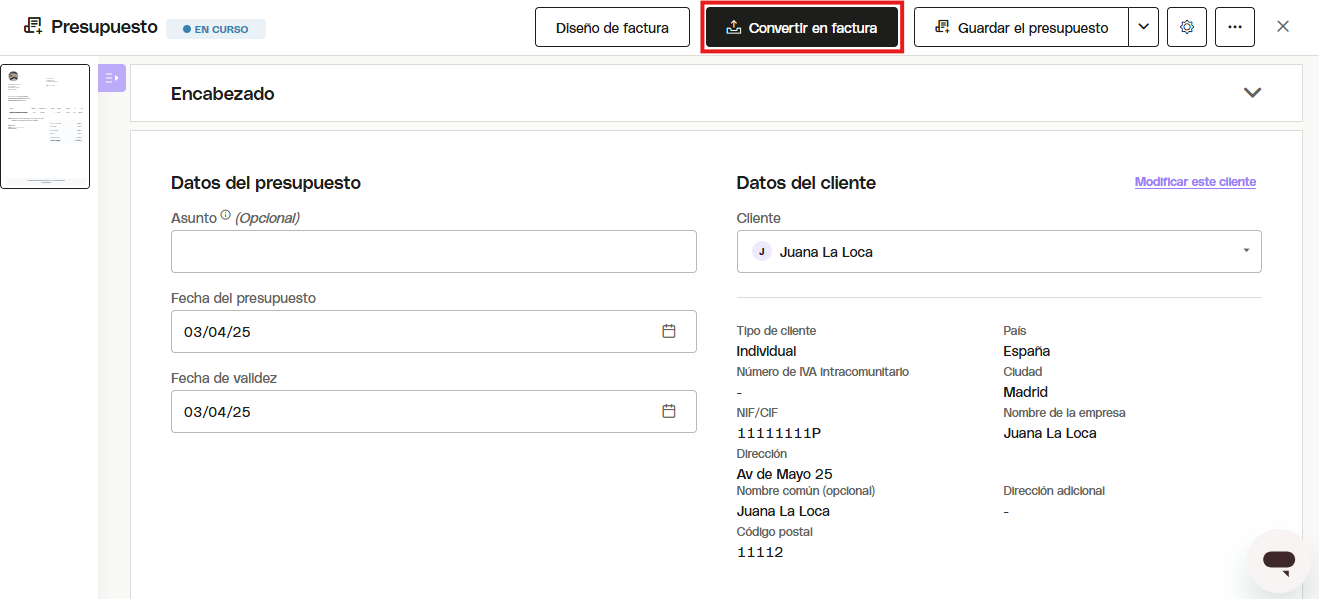
Task: Open the chat support bubble
Action: (1279, 561)
